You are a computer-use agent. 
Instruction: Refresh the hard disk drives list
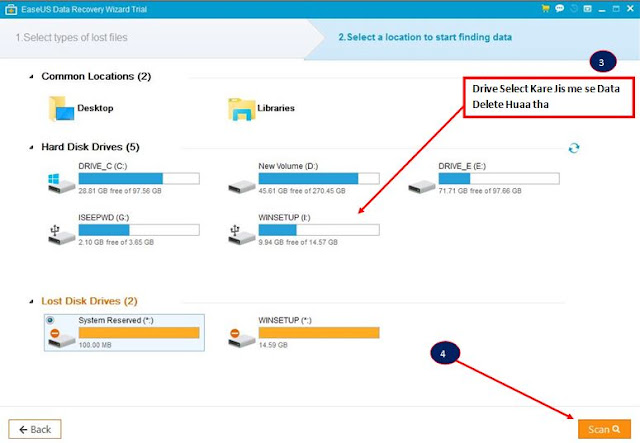pyautogui.click(x=574, y=148)
